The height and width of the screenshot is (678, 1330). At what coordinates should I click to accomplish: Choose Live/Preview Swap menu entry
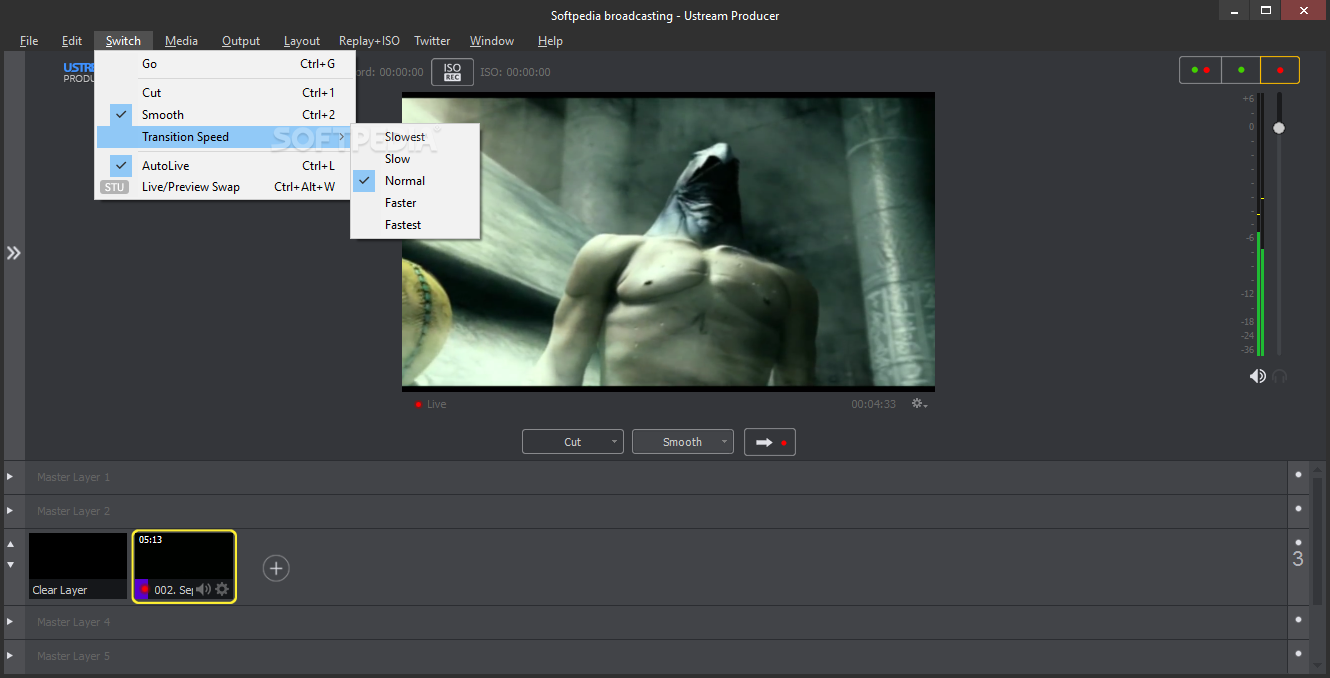coord(224,187)
